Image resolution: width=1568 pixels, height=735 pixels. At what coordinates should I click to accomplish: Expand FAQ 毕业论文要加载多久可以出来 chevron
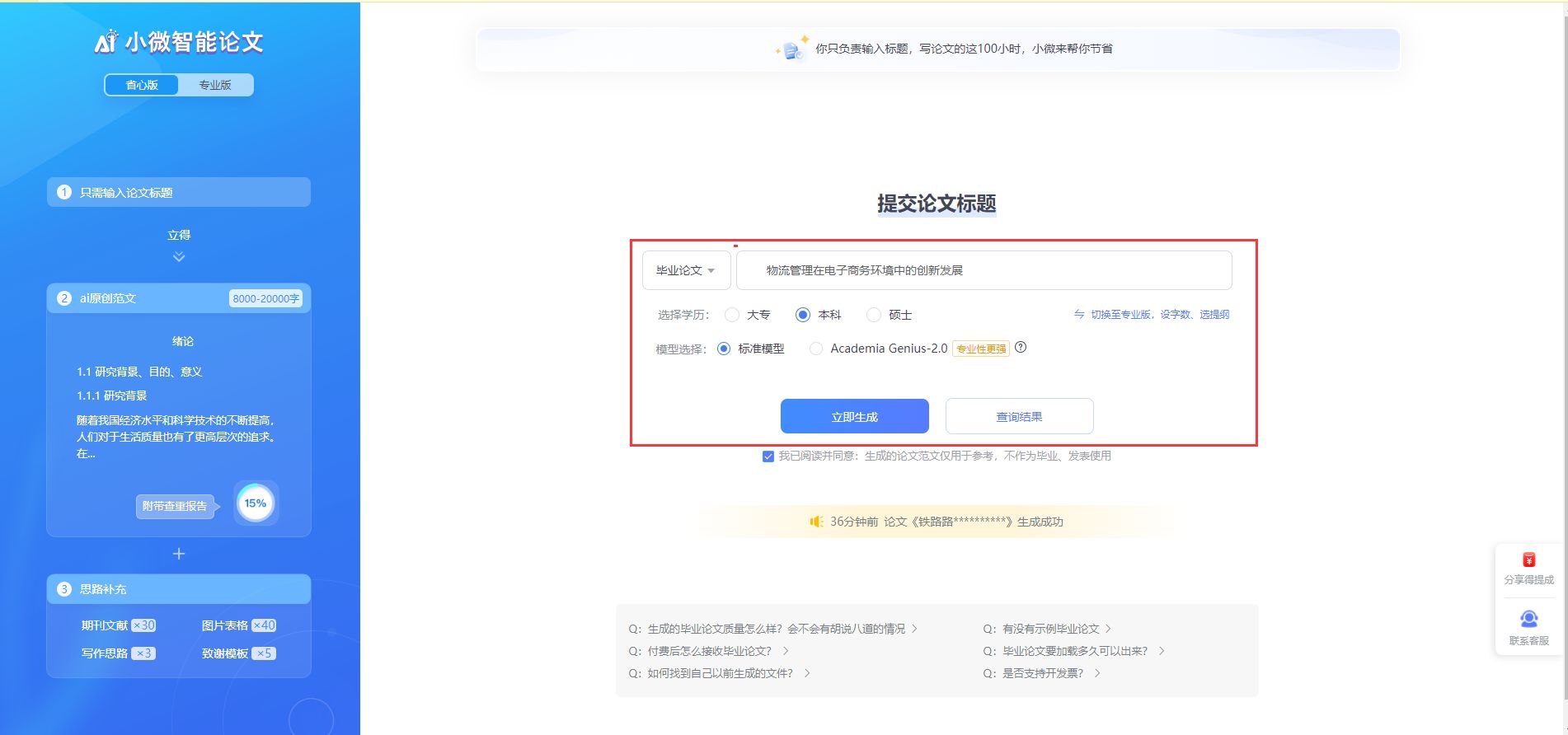click(1162, 651)
